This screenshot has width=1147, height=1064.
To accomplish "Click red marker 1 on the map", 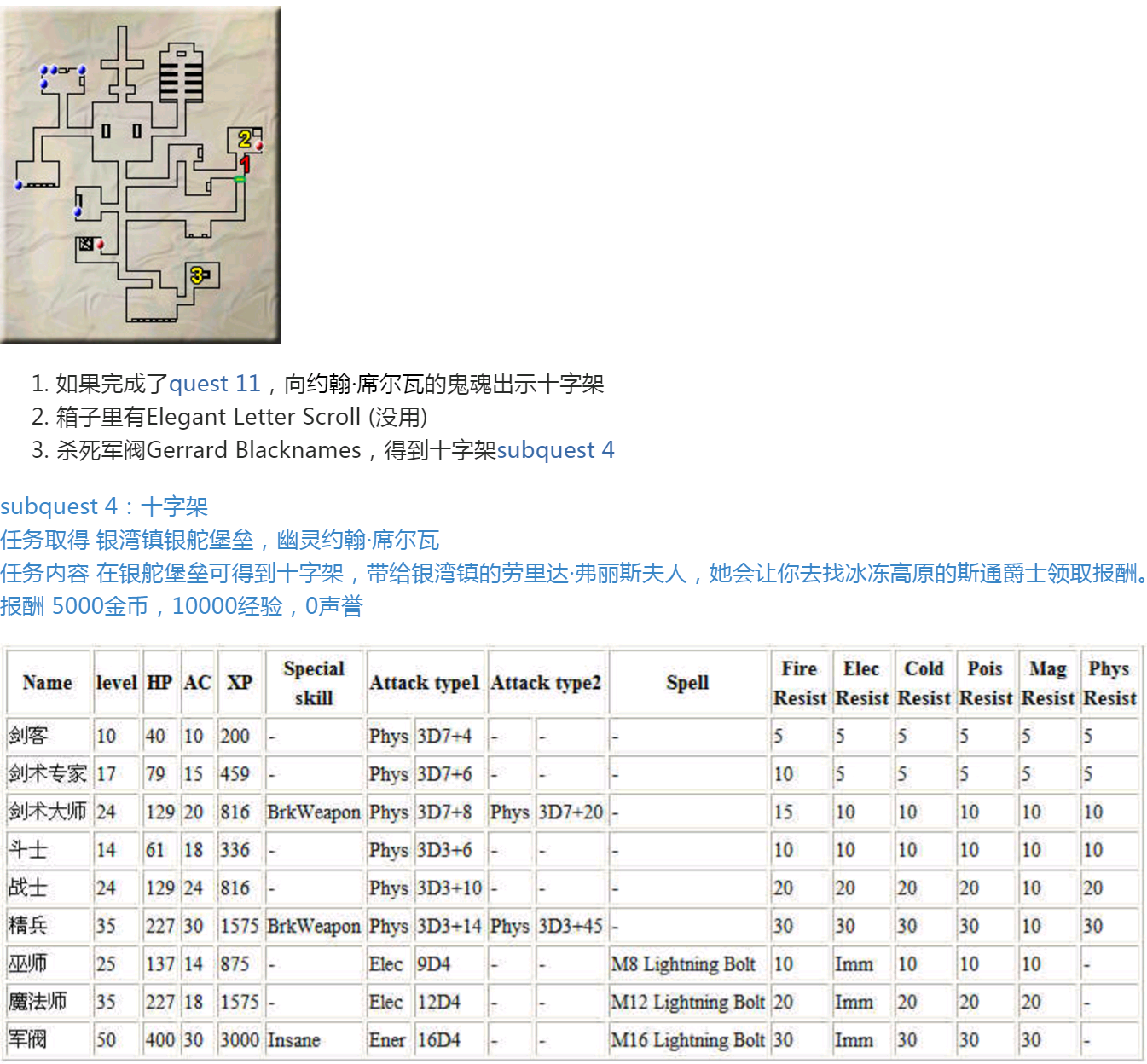I will [x=245, y=164].
